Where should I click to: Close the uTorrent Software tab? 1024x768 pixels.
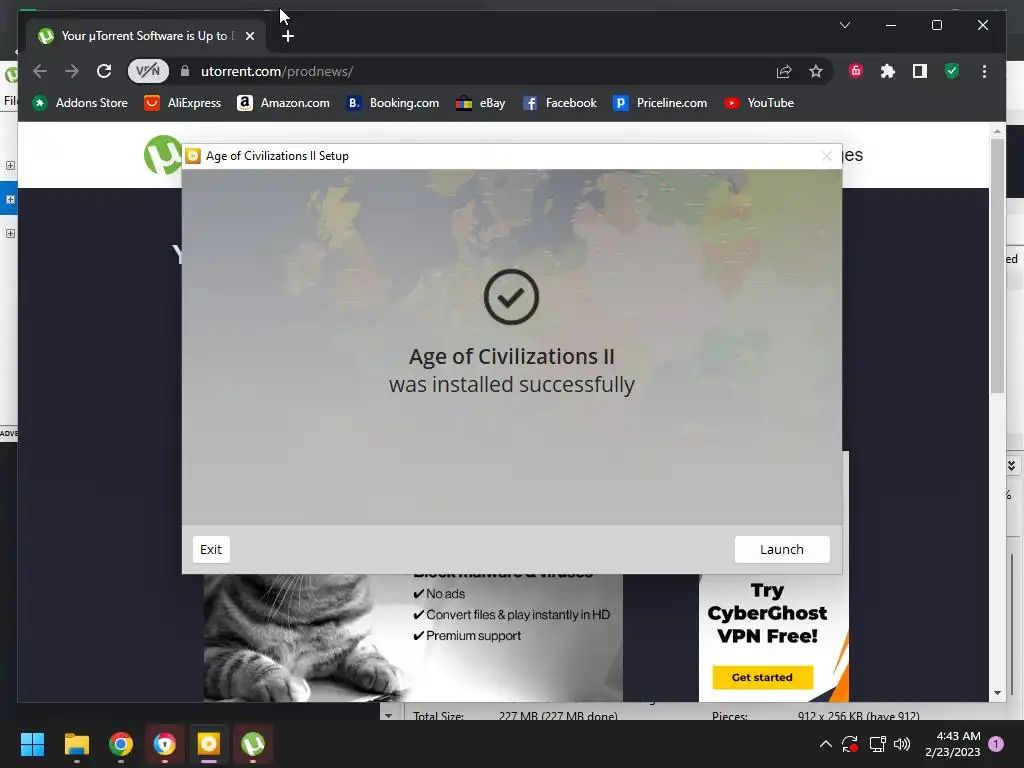click(249, 36)
